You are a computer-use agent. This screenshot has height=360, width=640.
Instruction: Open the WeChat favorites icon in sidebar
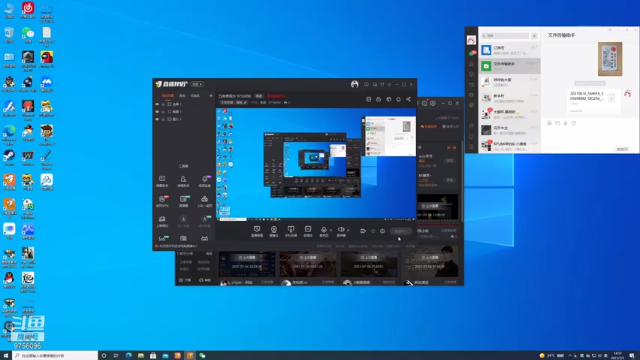click(x=471, y=74)
